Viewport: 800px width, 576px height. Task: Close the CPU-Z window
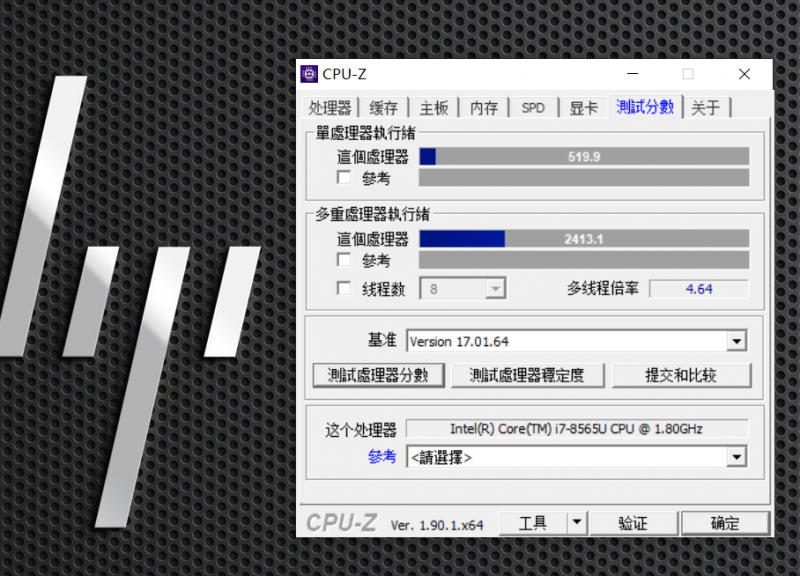tap(744, 74)
